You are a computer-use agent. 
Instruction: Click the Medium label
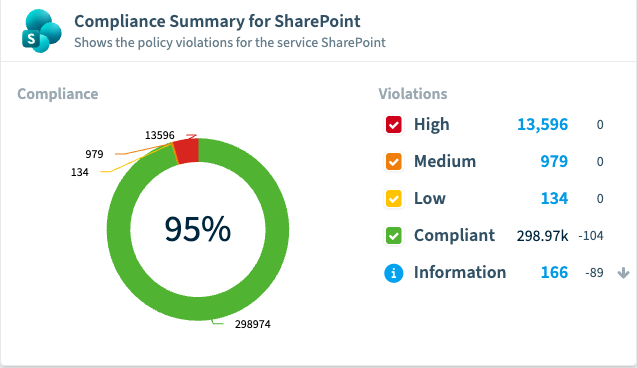445,161
